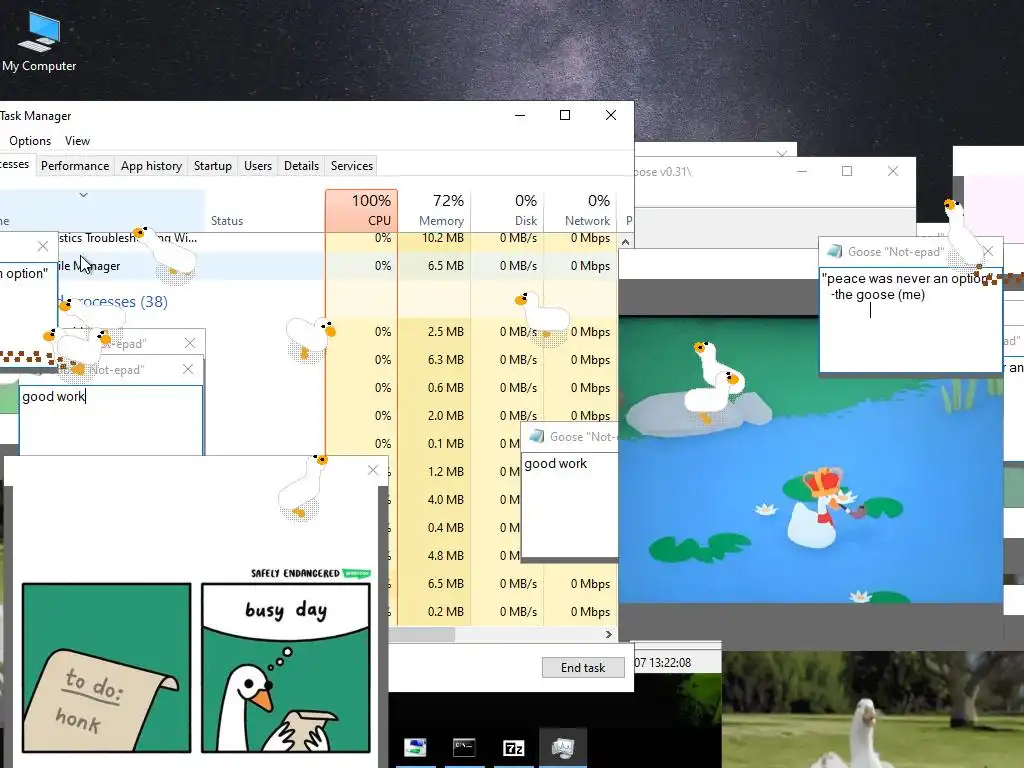The height and width of the screenshot is (768, 1024).
Task: Click the goose pond picture
Action: [x=810, y=460]
